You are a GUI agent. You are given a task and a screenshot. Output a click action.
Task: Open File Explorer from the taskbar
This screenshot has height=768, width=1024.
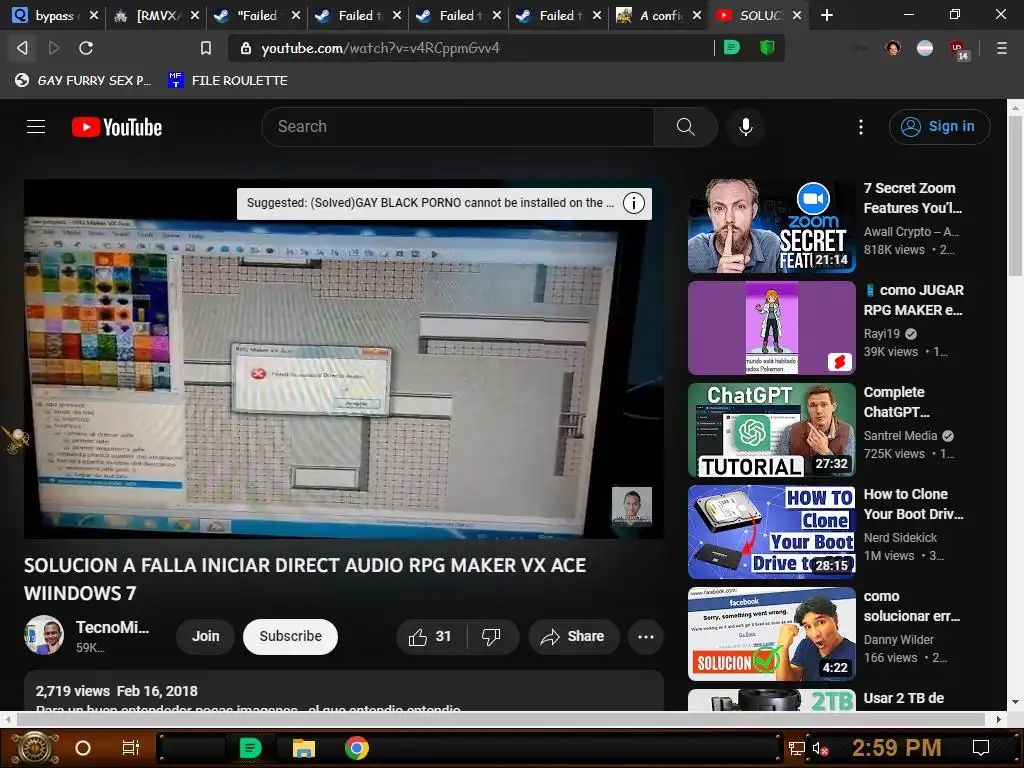[x=304, y=748]
